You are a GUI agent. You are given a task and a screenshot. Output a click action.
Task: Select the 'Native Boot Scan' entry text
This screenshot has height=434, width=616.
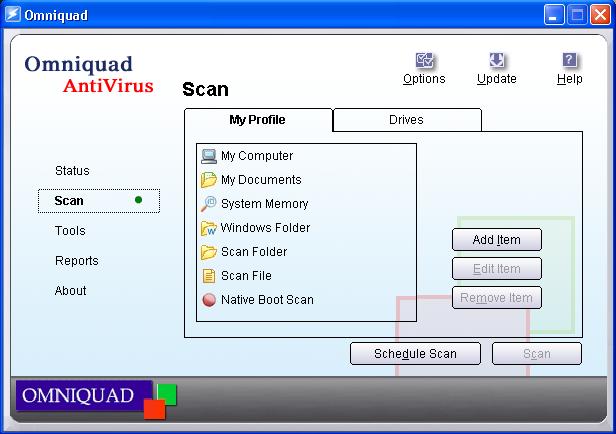pos(267,300)
